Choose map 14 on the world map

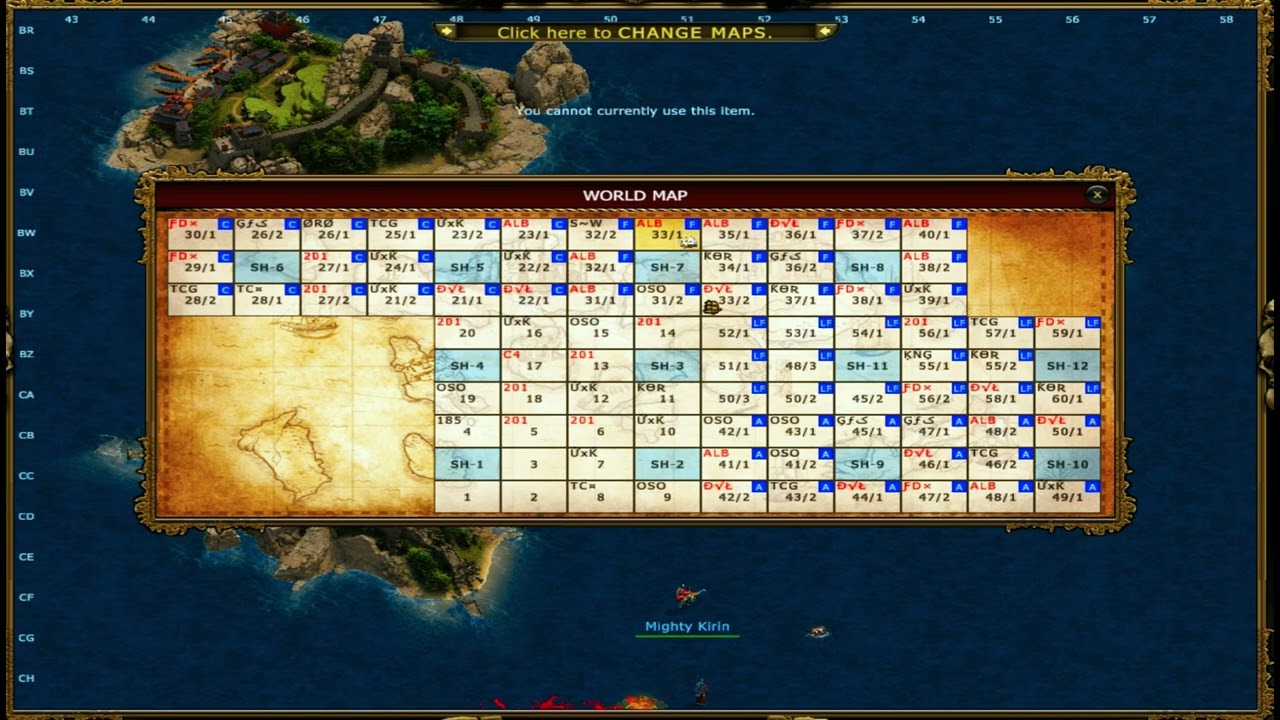coord(667,333)
